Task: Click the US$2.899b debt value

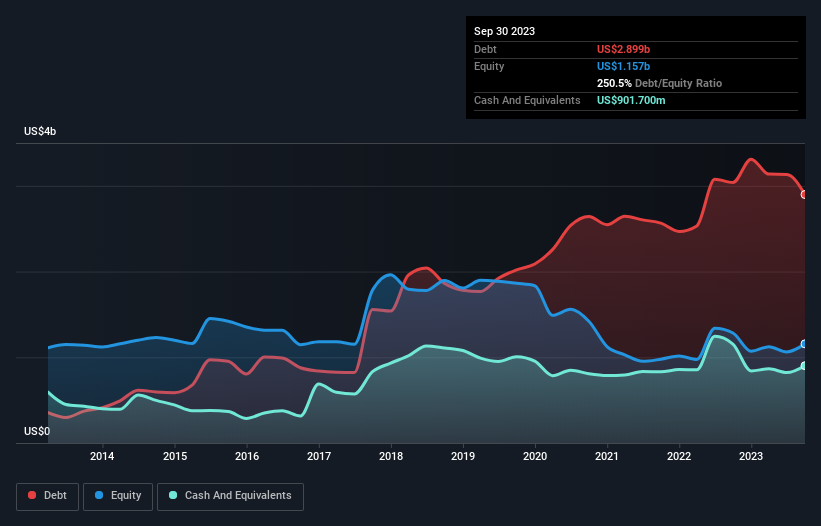Action: click(623, 49)
